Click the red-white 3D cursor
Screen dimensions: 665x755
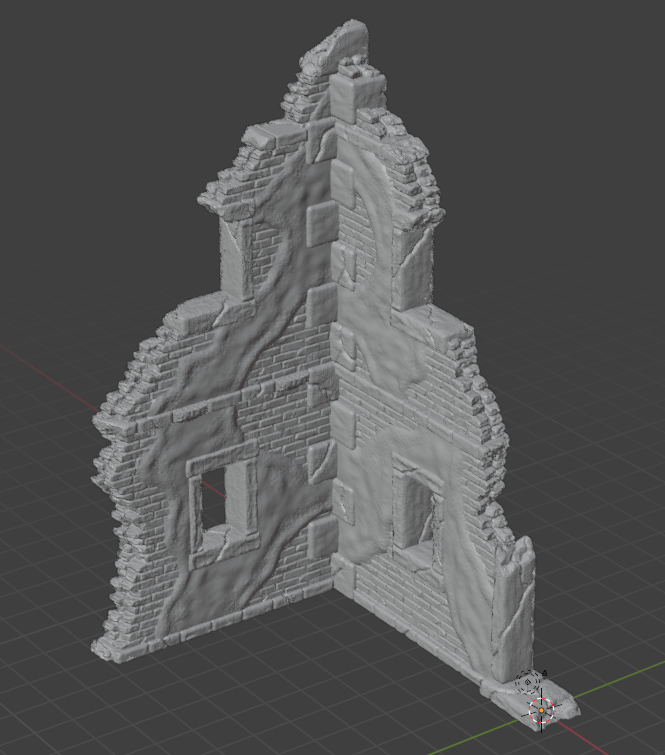(x=542, y=711)
